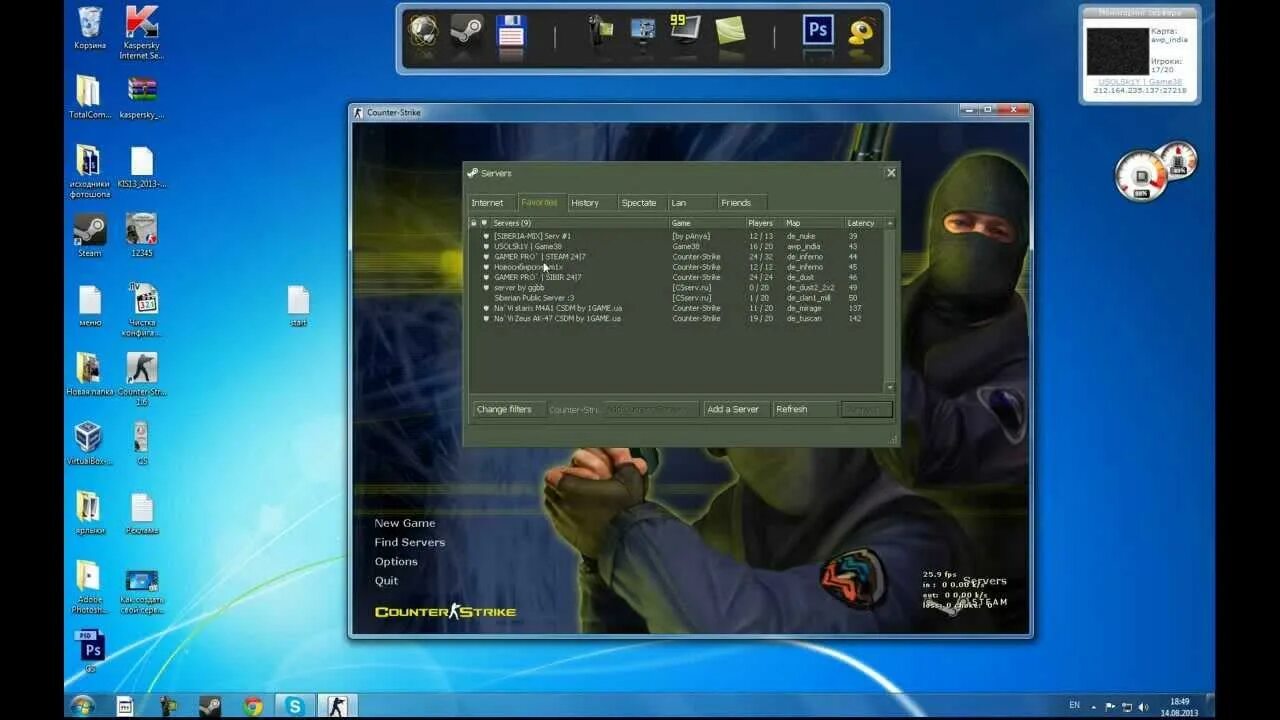Open the Steam desktop shortcut
1280x720 pixels.
coord(90,236)
